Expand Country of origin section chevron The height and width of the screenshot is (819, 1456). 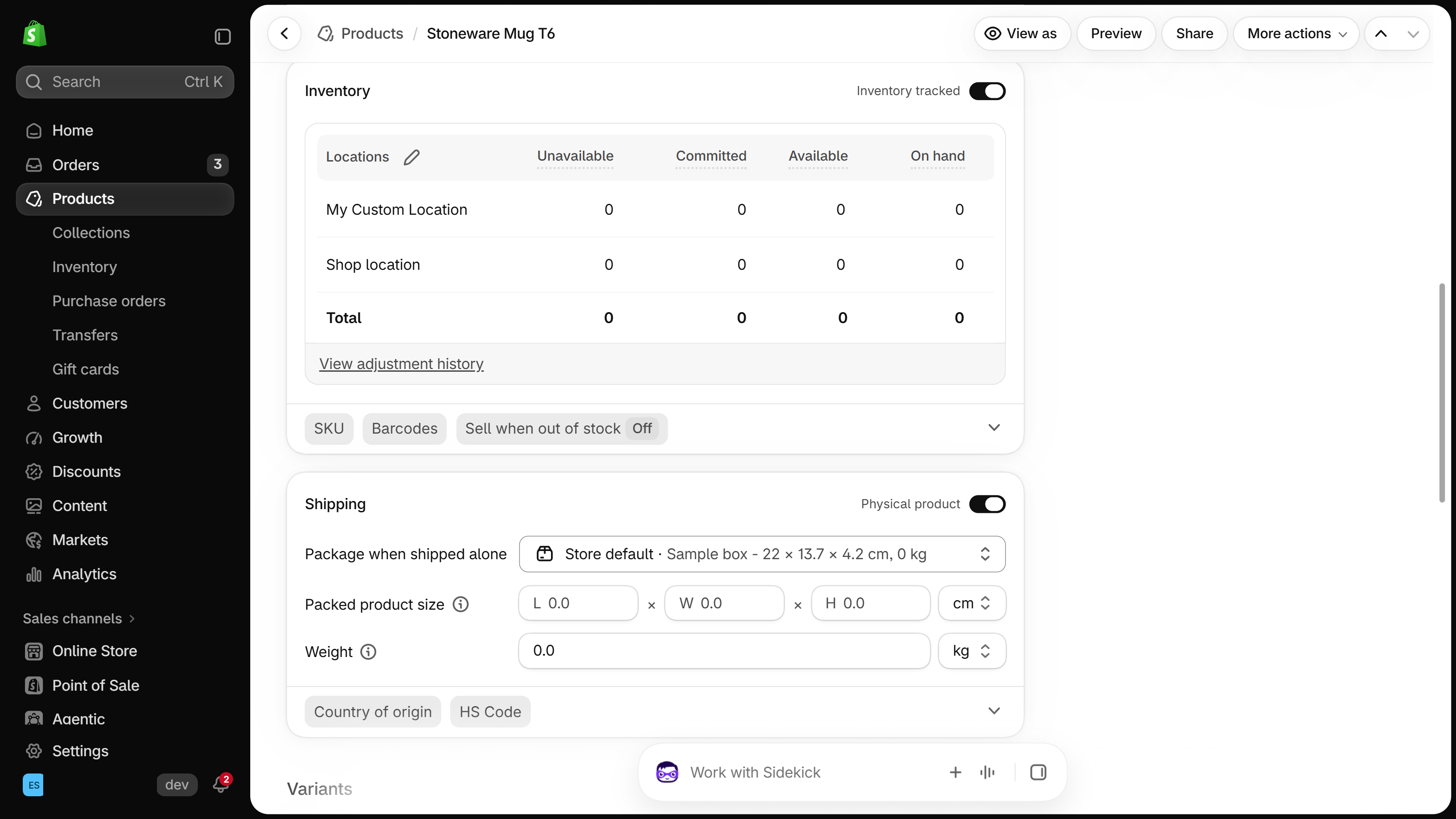pos(994,710)
